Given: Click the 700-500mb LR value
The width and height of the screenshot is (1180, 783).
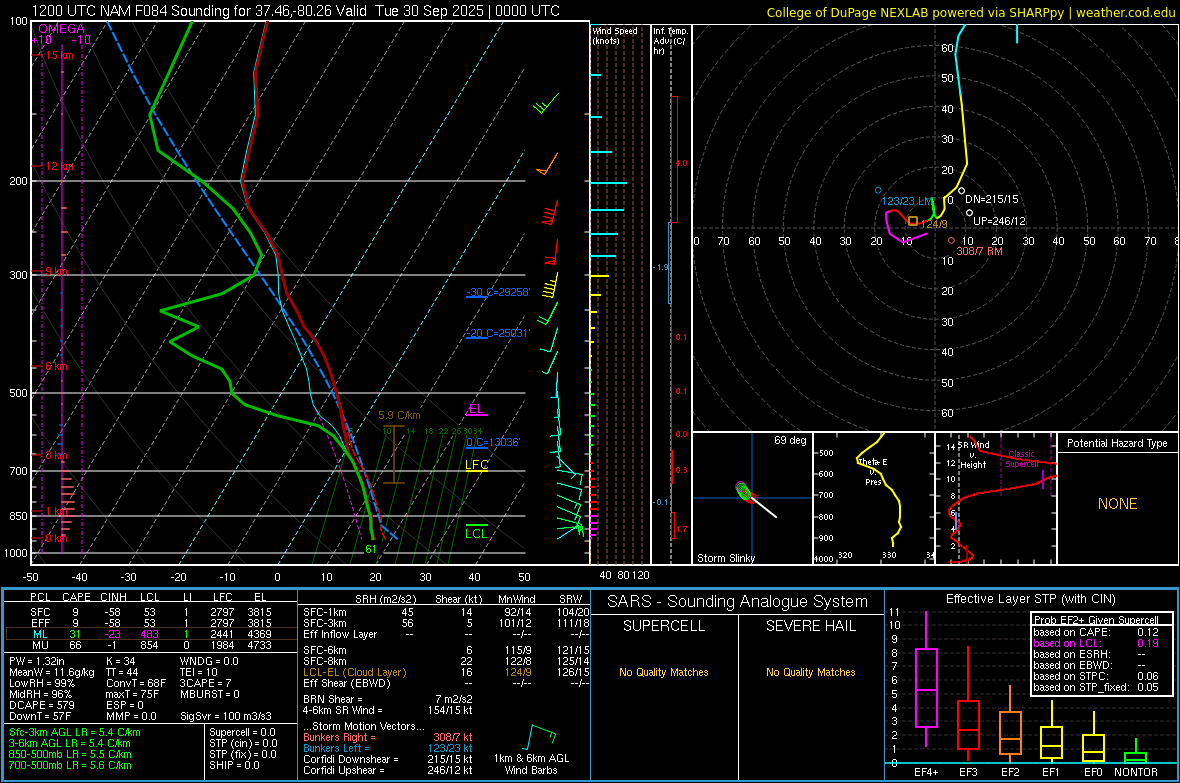Looking at the screenshot, I should coord(70,765).
